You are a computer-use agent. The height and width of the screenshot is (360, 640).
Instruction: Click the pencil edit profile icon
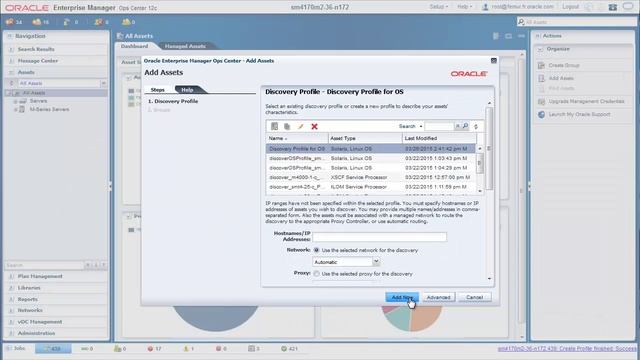[x=300, y=127]
